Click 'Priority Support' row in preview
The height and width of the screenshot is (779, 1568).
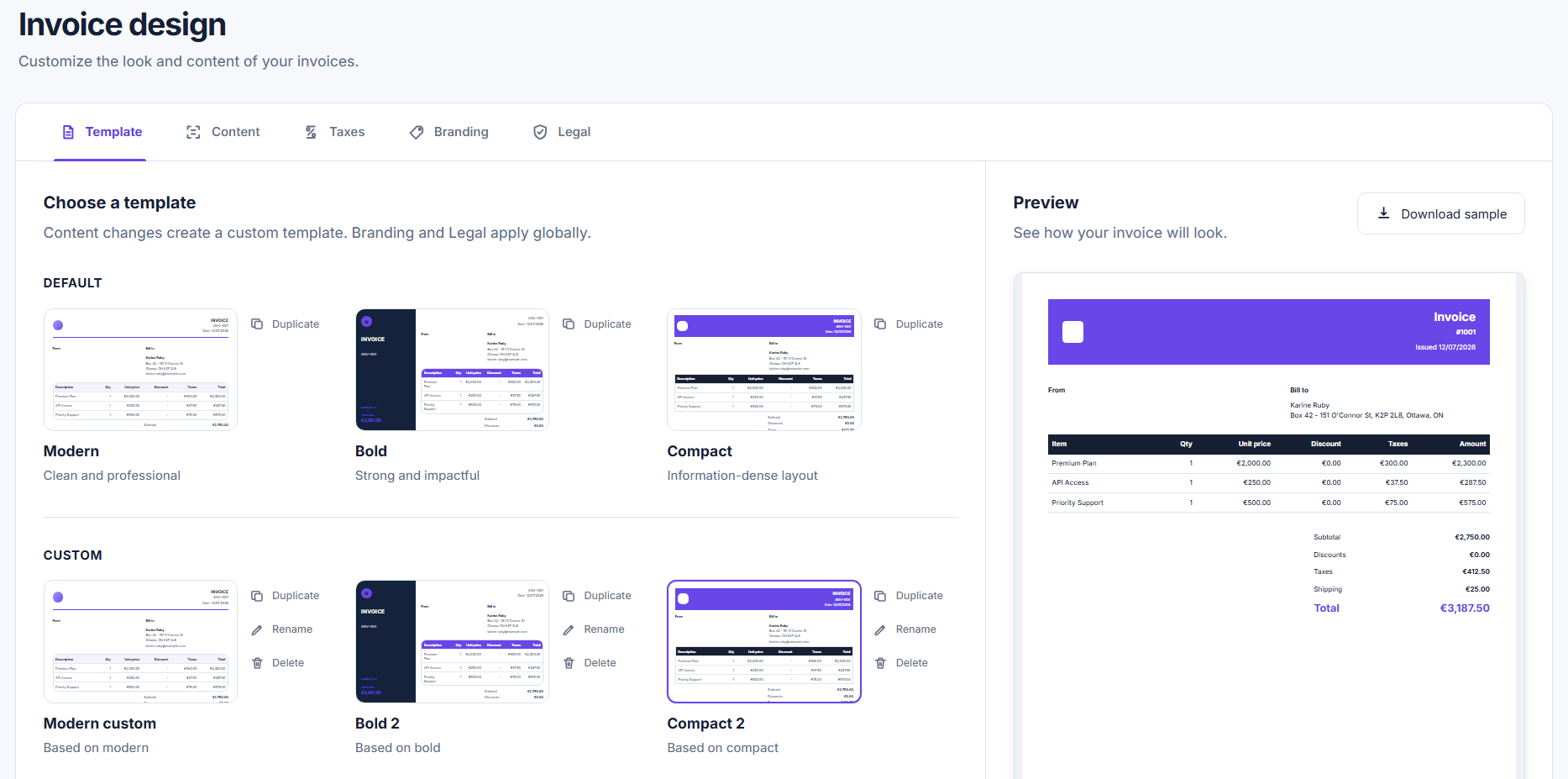click(1268, 503)
